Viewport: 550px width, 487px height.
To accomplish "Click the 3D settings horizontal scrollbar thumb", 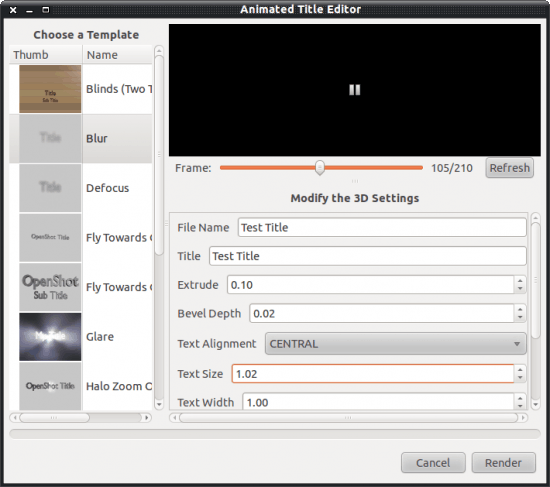I will pyautogui.click(x=348, y=418).
